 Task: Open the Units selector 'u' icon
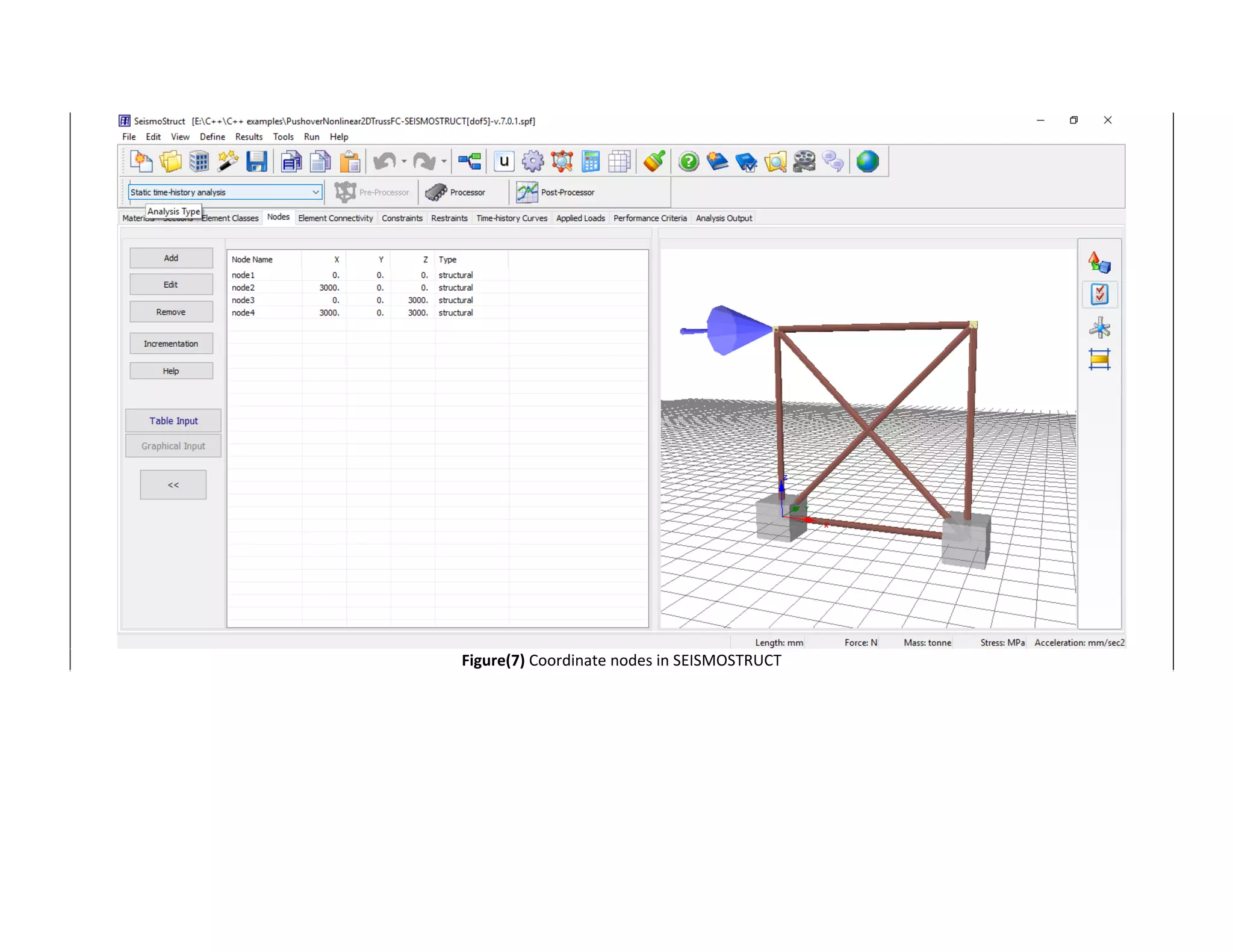[504, 161]
